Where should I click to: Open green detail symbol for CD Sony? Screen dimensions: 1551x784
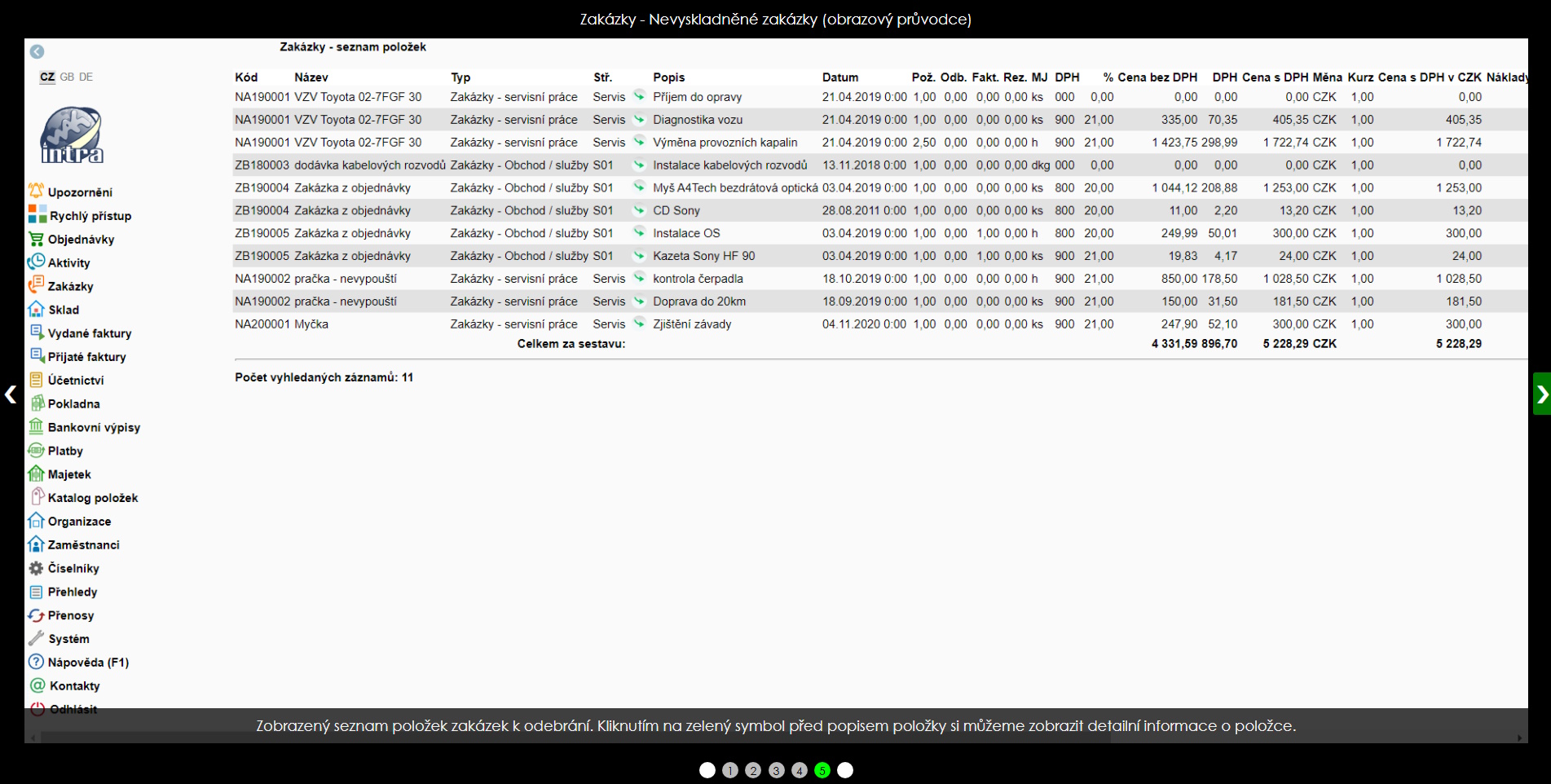(639, 210)
